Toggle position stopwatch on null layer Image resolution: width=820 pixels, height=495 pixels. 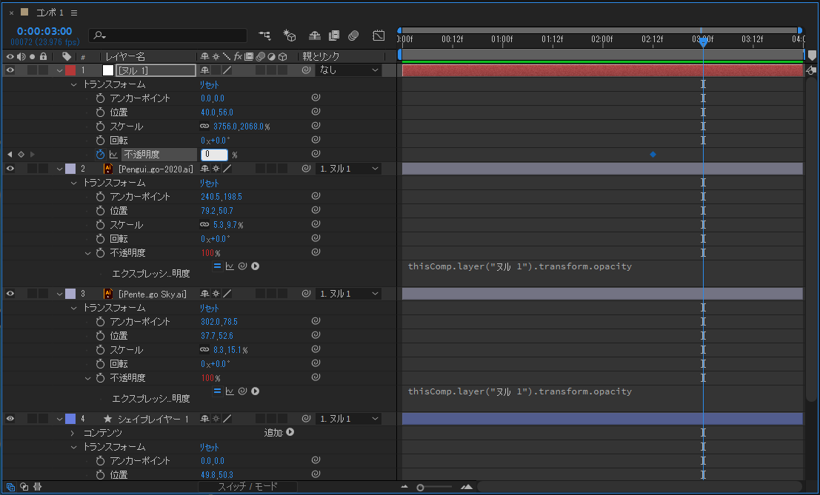tap(100, 112)
